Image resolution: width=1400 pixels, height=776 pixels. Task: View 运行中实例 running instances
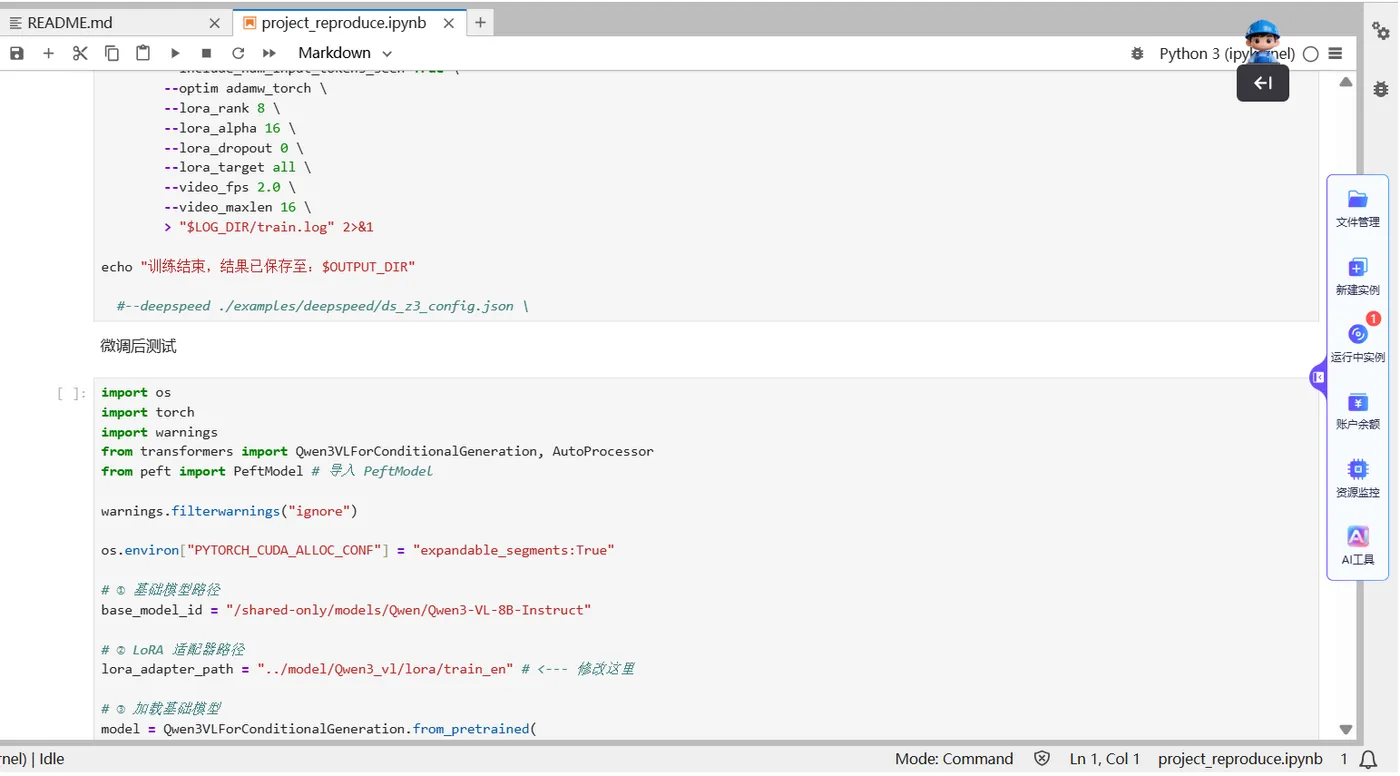[x=1357, y=343]
